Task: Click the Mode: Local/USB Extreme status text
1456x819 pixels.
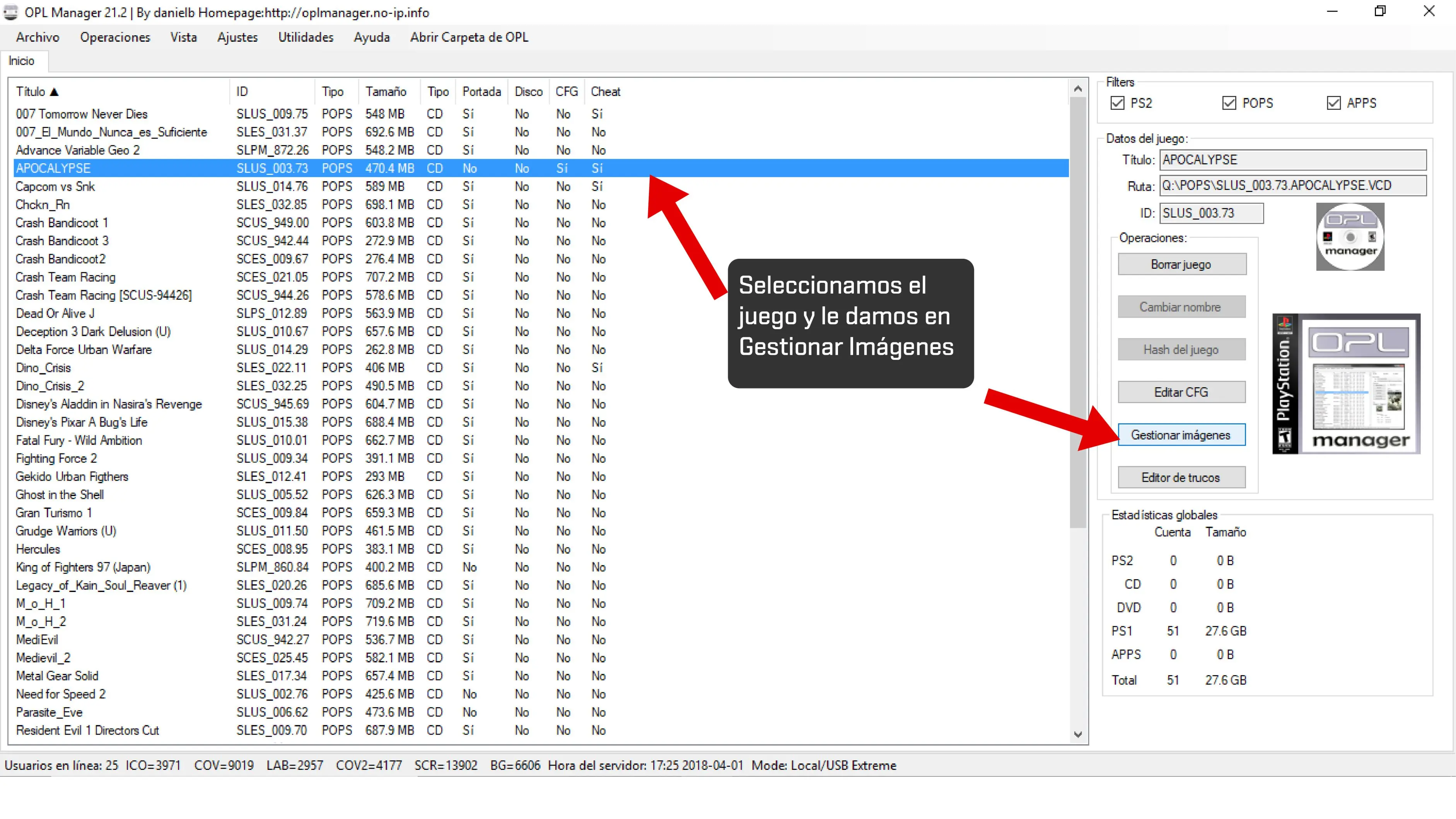Action: [x=824, y=765]
